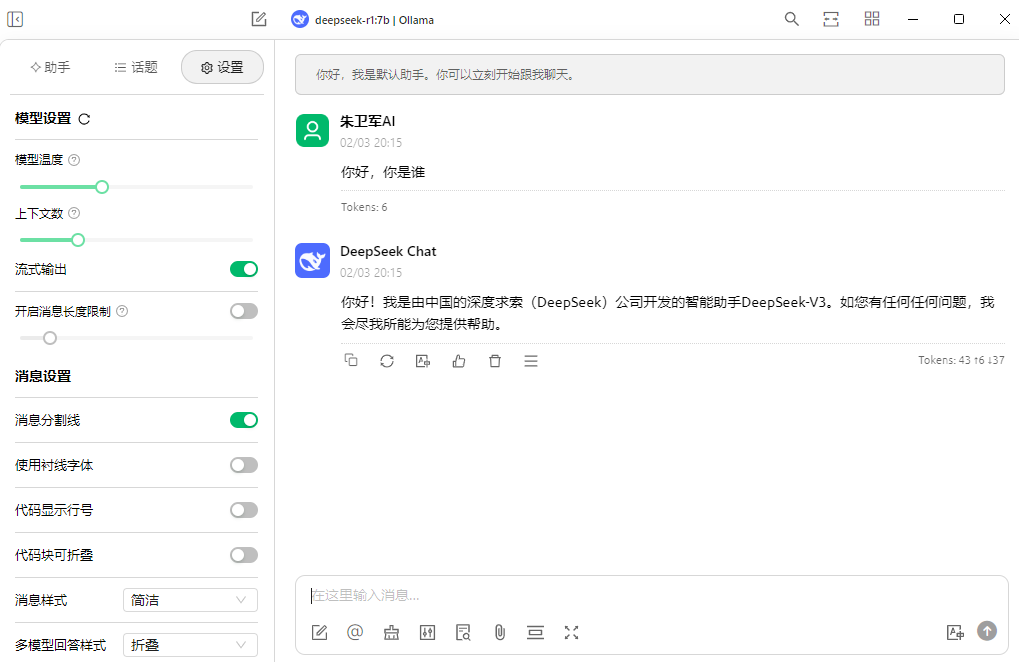Screen dimensions: 1019x662
Task: Regenerate the DeepSeek reply
Action: tap(387, 361)
